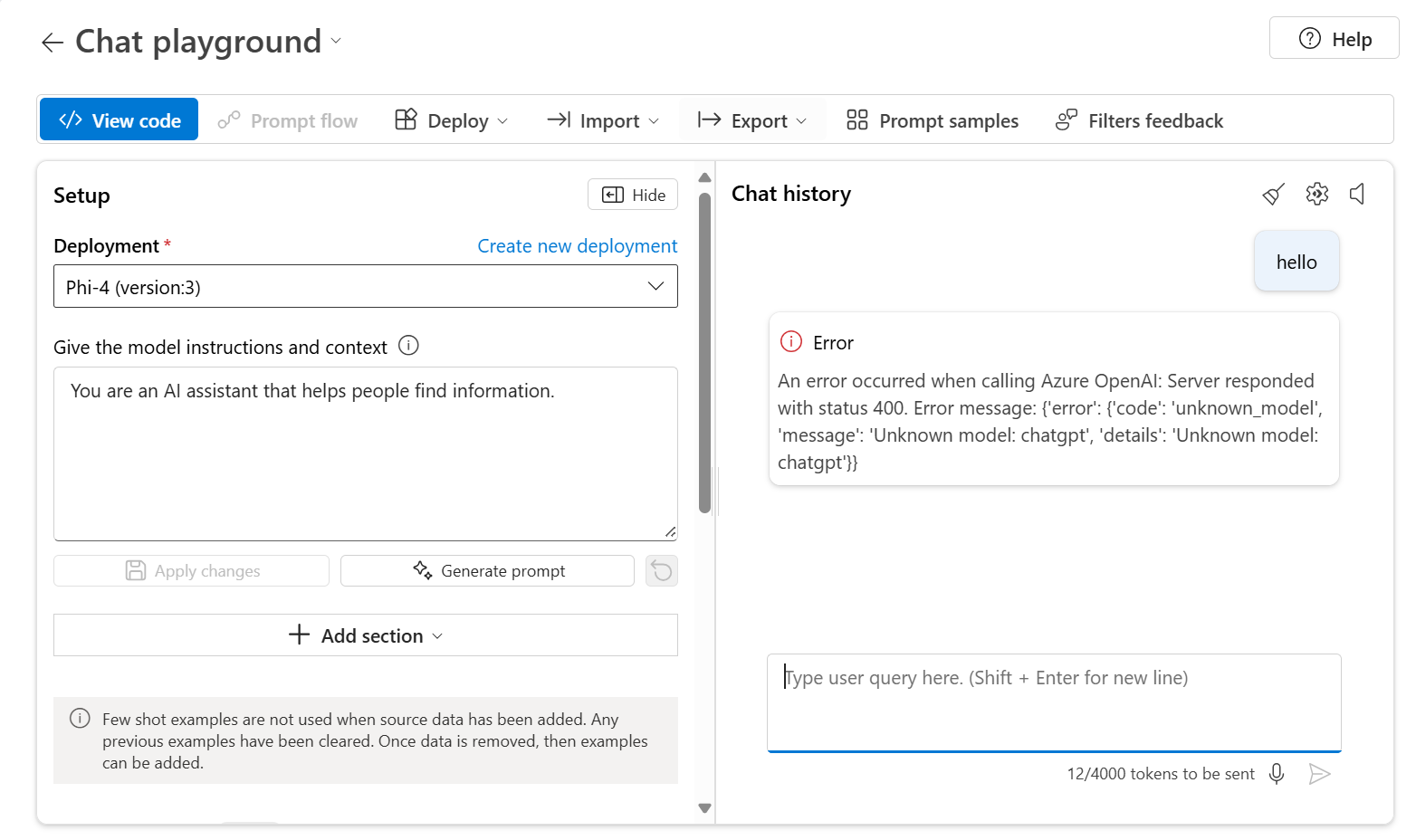The width and height of the screenshot is (1416, 840).
Task: Open Prompt samples
Action: tap(933, 120)
